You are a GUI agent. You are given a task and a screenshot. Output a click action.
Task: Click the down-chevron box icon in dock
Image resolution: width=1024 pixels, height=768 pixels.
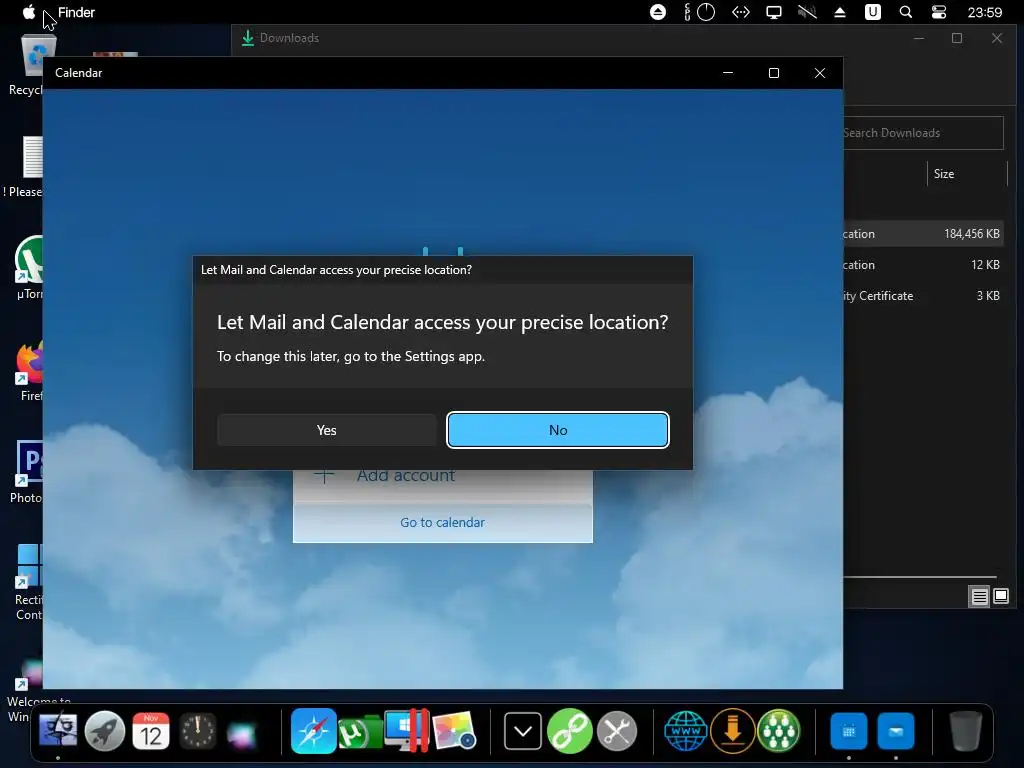523,731
